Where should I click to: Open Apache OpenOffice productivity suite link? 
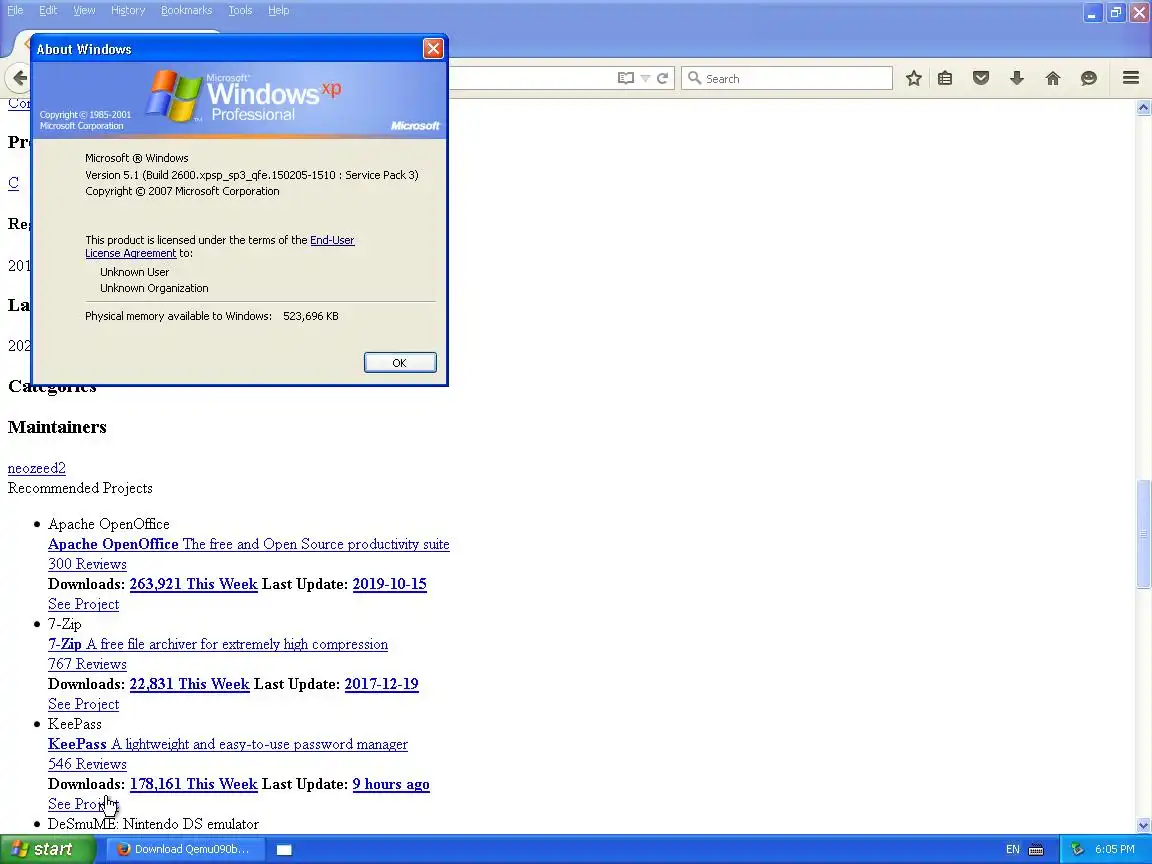tap(248, 544)
